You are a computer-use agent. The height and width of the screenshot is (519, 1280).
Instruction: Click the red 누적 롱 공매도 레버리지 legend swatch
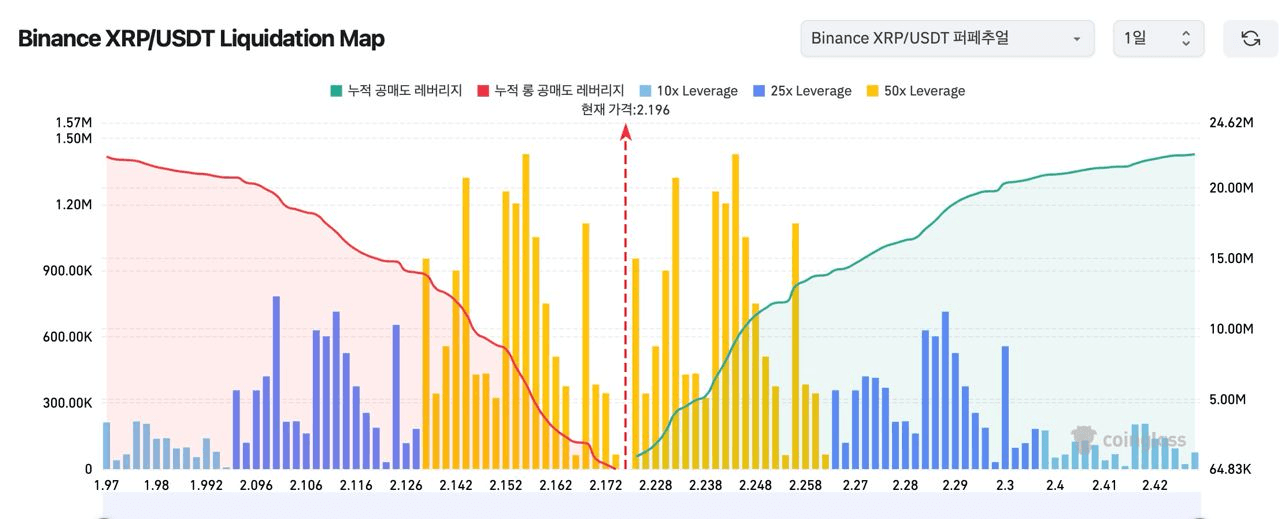(484, 91)
